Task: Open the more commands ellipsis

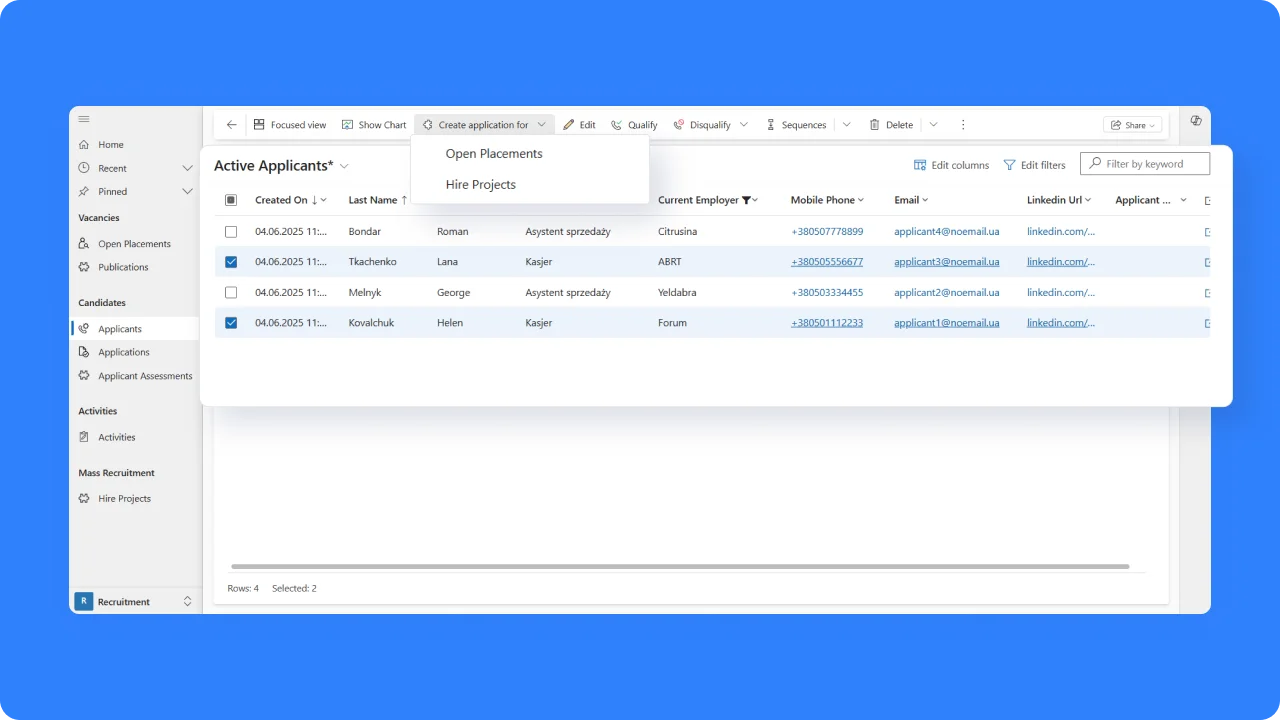Action: (963, 125)
